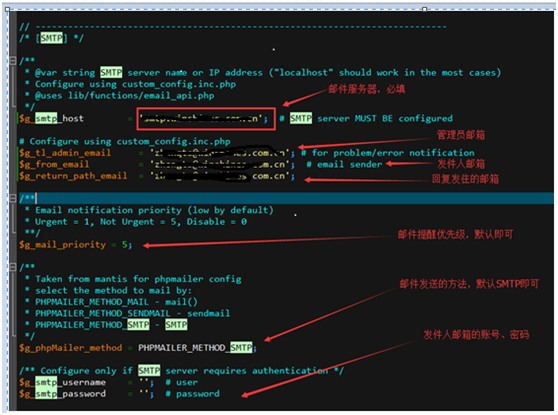The image size is (558, 415).
Task: Click the '* Configure using custom_config.inc.php' docblock line
Action: click(131, 84)
